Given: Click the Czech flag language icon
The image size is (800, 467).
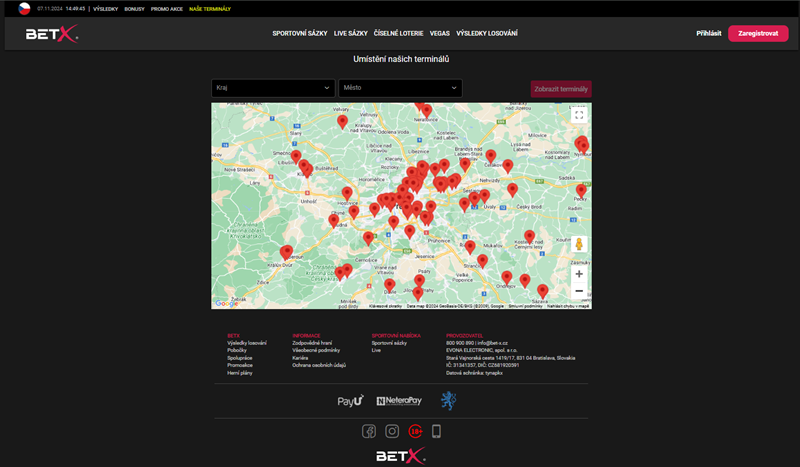Looking at the screenshot, I should 25,8.
